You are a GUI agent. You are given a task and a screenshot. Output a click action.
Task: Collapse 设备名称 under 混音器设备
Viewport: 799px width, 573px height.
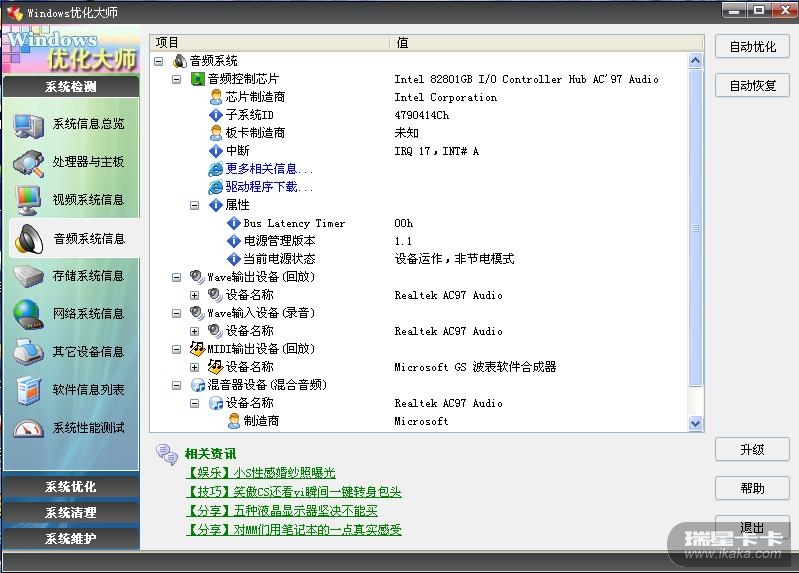[194, 403]
